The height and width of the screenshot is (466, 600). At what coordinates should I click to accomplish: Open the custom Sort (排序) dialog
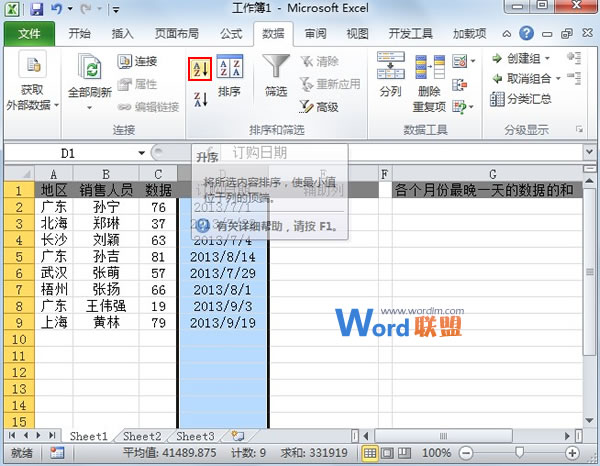coord(229,76)
